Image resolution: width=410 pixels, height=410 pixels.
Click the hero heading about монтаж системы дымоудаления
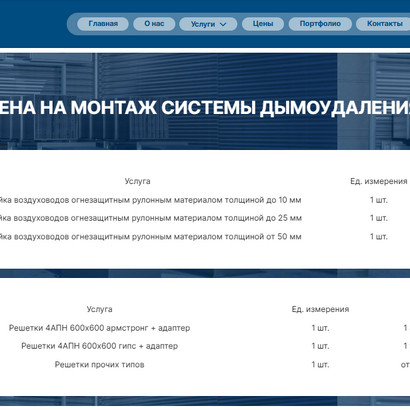205,108
